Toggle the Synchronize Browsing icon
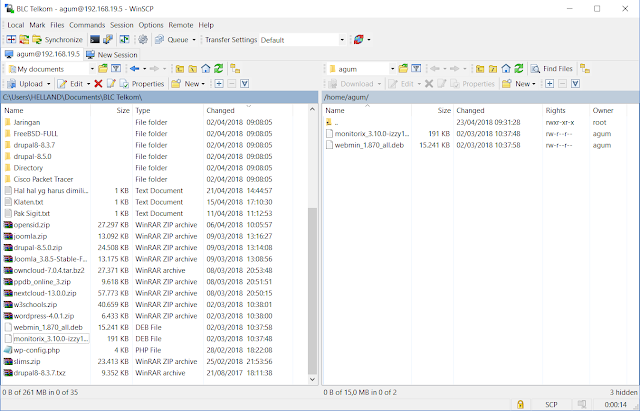The width and height of the screenshot is (640, 411). 124,40
